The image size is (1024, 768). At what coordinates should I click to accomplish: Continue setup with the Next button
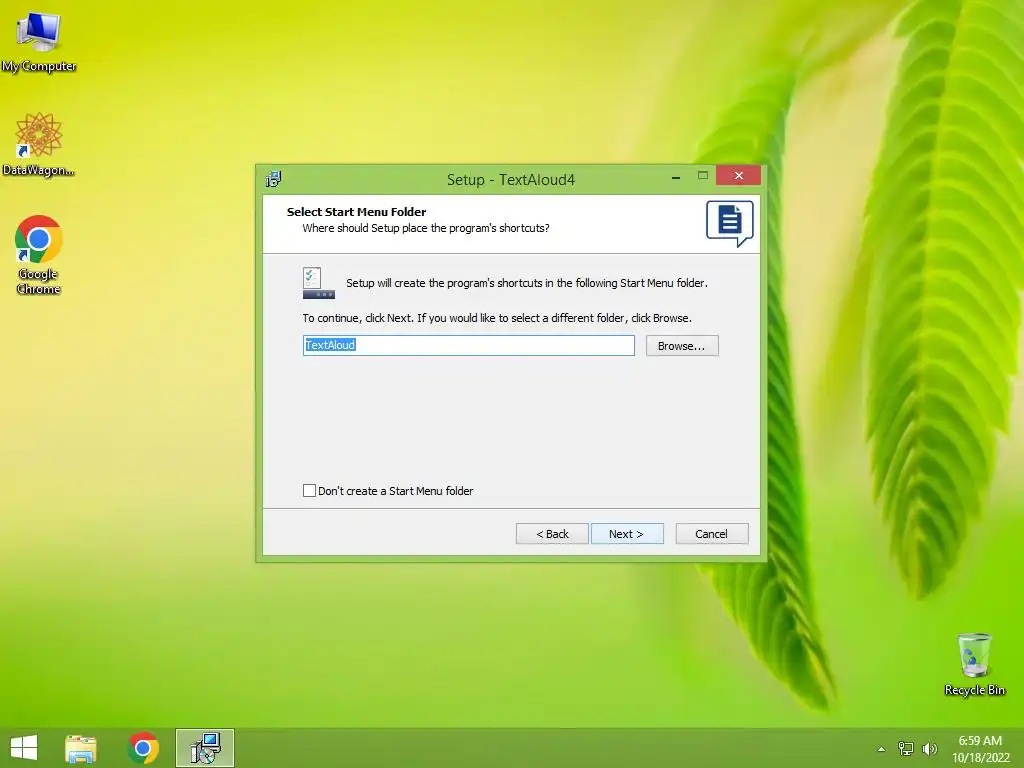click(627, 534)
